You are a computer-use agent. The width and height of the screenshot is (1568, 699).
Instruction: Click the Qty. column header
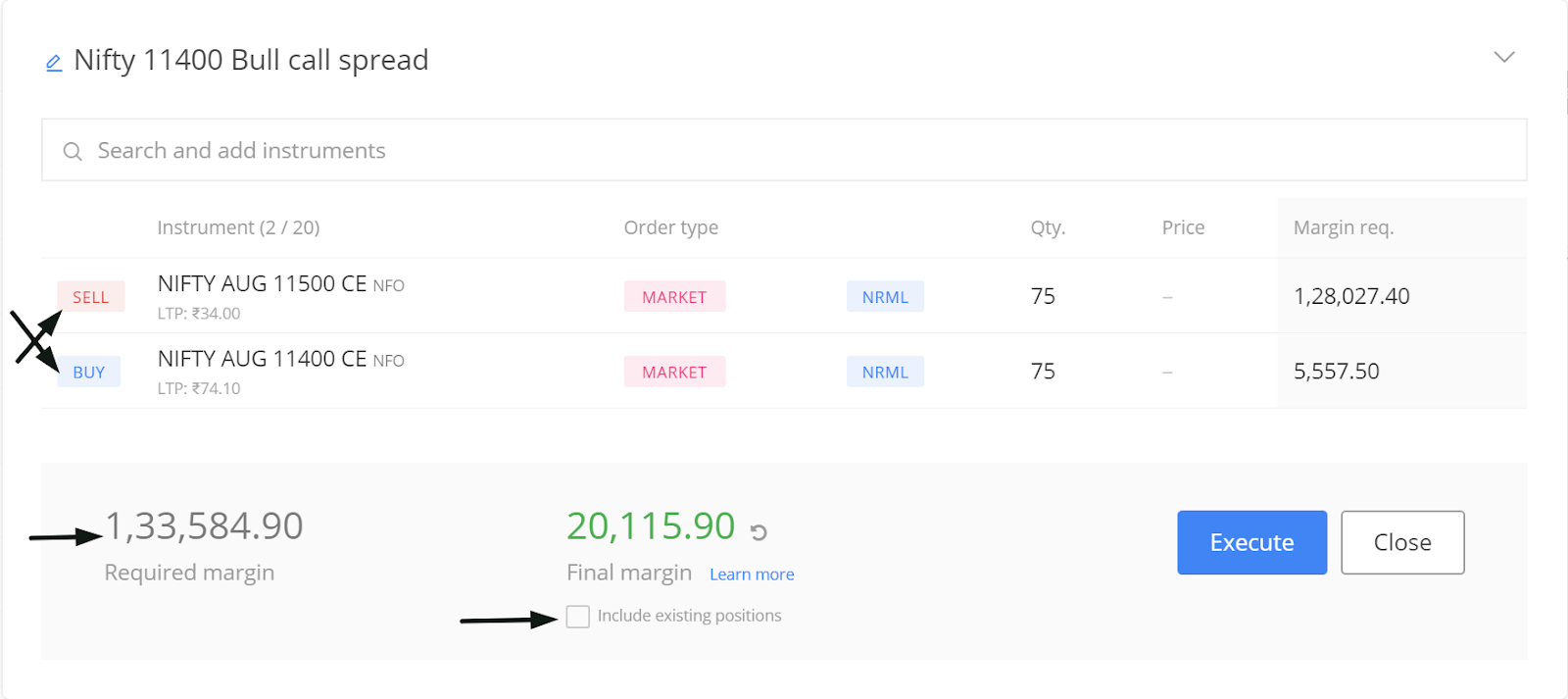click(1048, 227)
